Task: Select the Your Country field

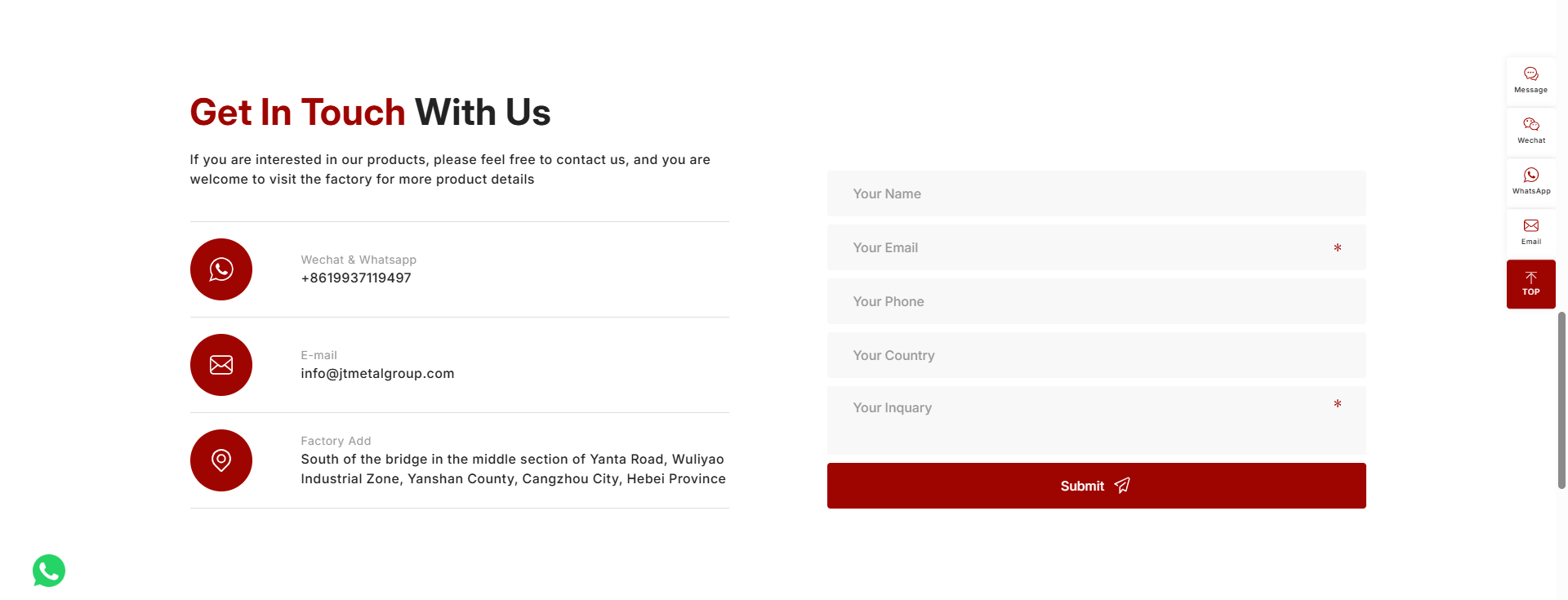Action: coord(1096,355)
